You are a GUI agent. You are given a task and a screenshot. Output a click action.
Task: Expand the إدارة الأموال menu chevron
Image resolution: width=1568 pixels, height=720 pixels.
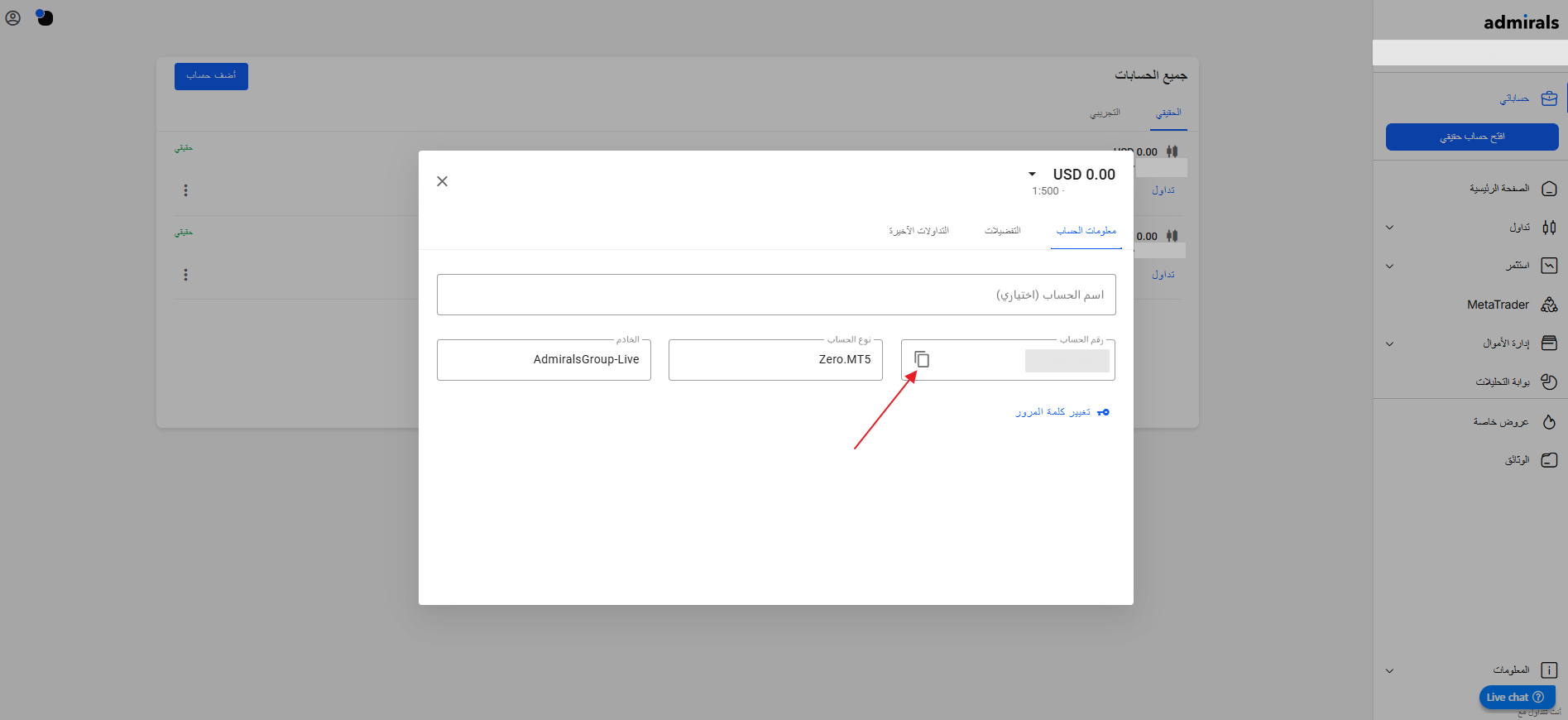coord(1389,343)
